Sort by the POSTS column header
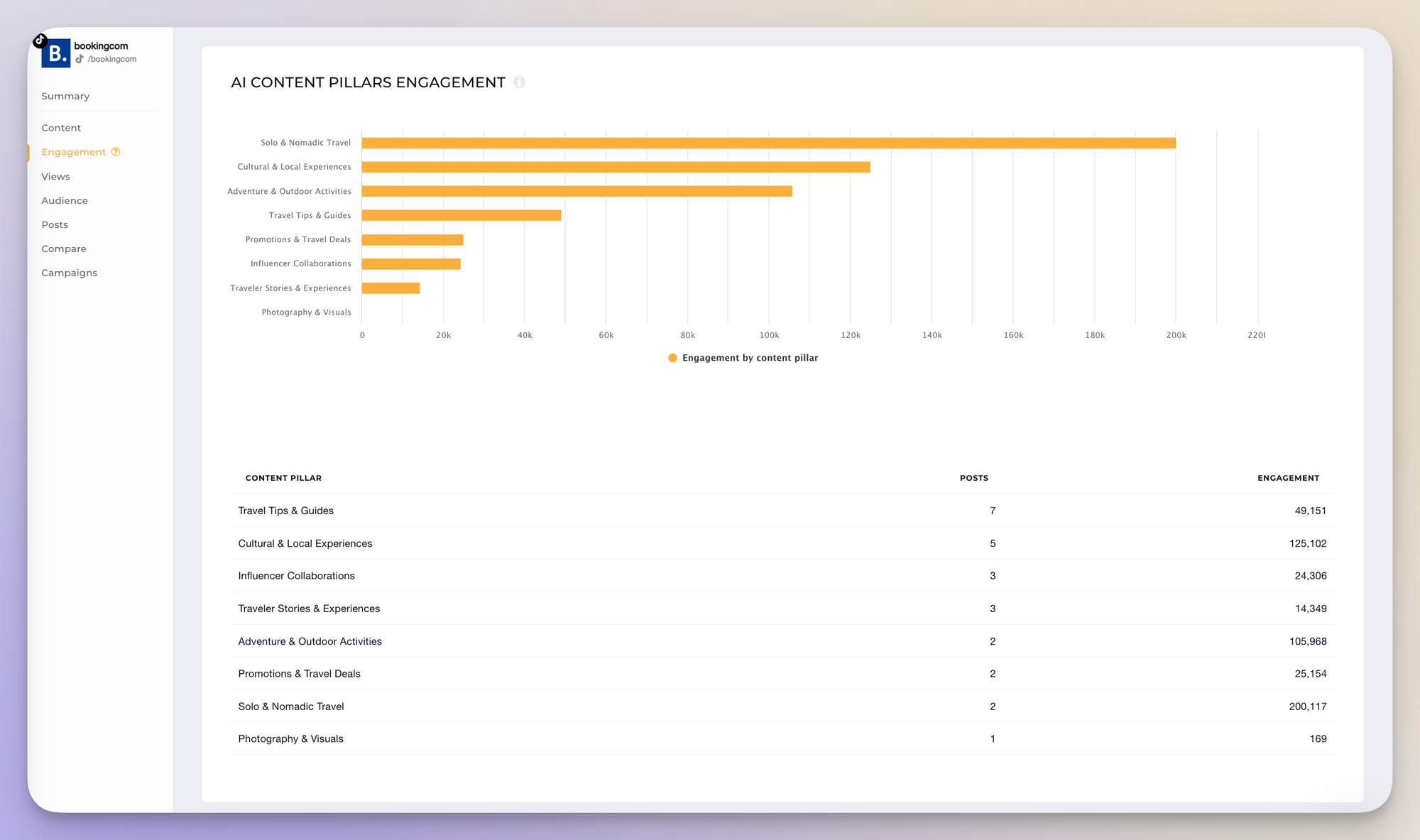Image resolution: width=1420 pixels, height=840 pixels. [x=974, y=478]
